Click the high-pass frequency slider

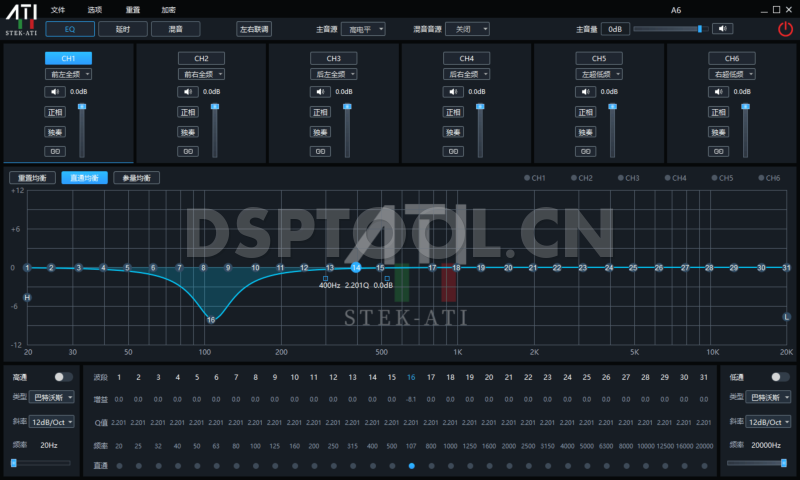click(x=41, y=463)
